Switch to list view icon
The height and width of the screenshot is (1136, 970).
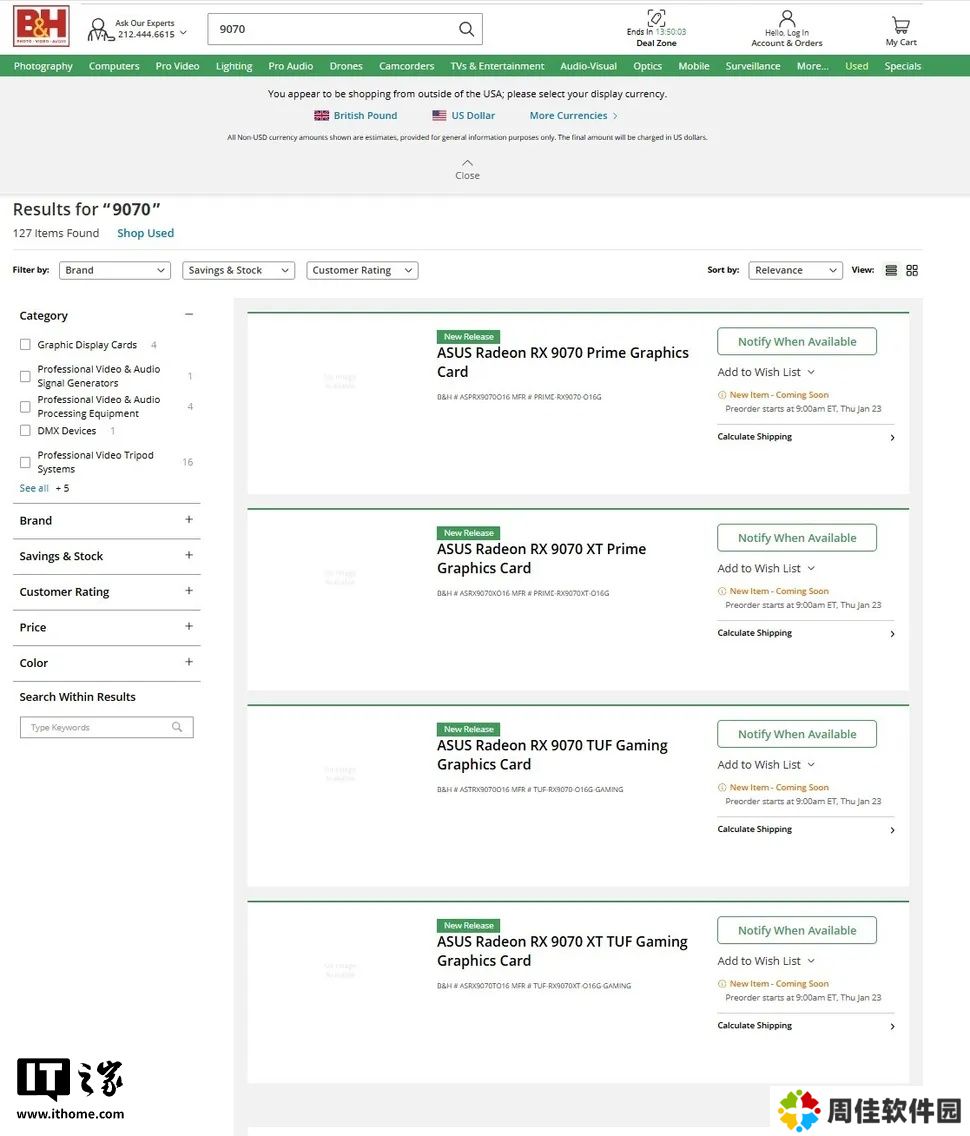click(891, 270)
